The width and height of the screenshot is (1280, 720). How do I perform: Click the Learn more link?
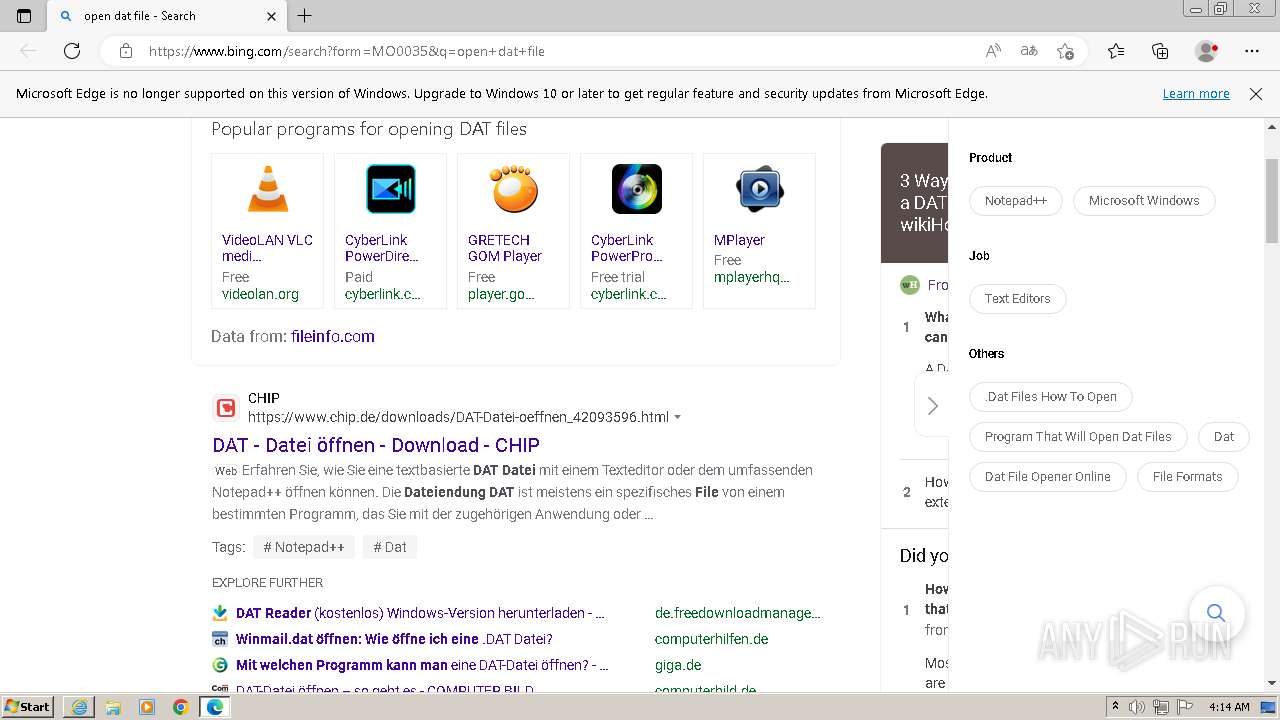(x=1196, y=94)
